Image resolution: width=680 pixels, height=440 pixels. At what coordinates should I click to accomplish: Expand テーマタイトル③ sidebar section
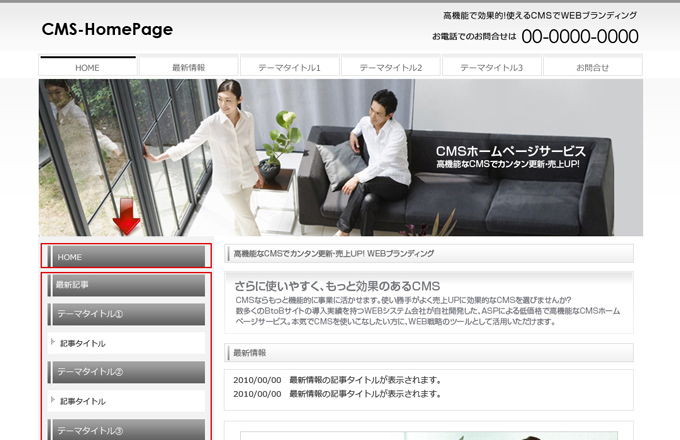126,430
